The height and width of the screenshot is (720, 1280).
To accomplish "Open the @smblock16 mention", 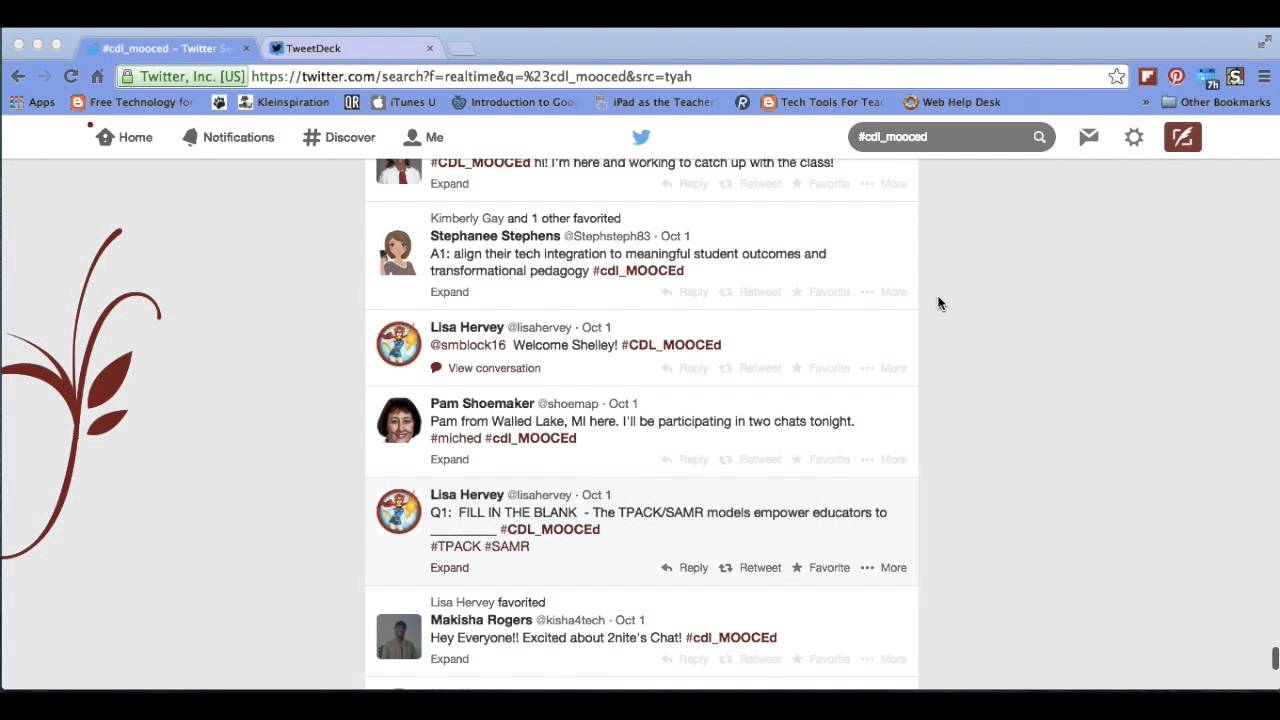I will click(468, 345).
